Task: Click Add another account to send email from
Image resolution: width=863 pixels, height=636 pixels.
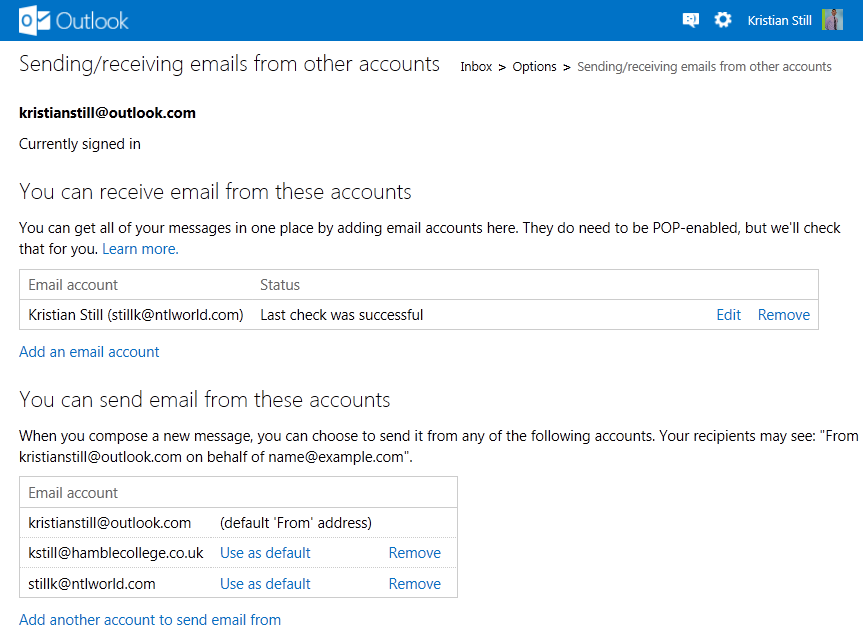Action: point(150,620)
